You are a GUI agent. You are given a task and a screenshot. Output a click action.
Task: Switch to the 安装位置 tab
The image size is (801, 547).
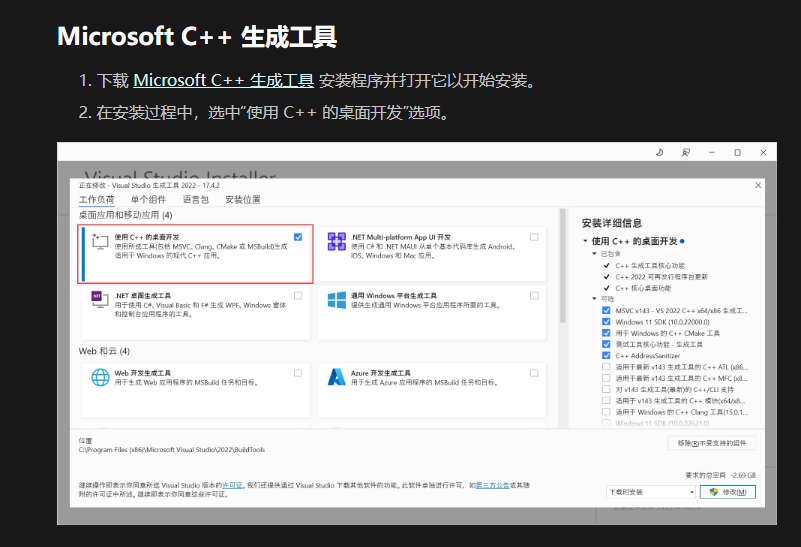[x=243, y=200]
